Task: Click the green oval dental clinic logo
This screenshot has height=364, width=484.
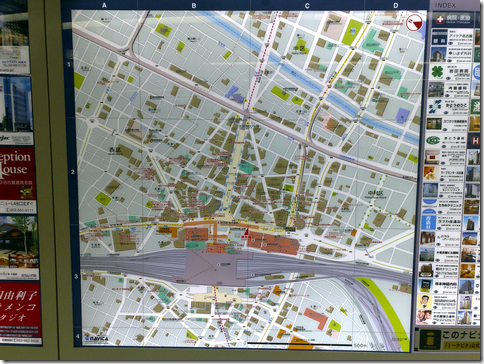Action: (433, 140)
